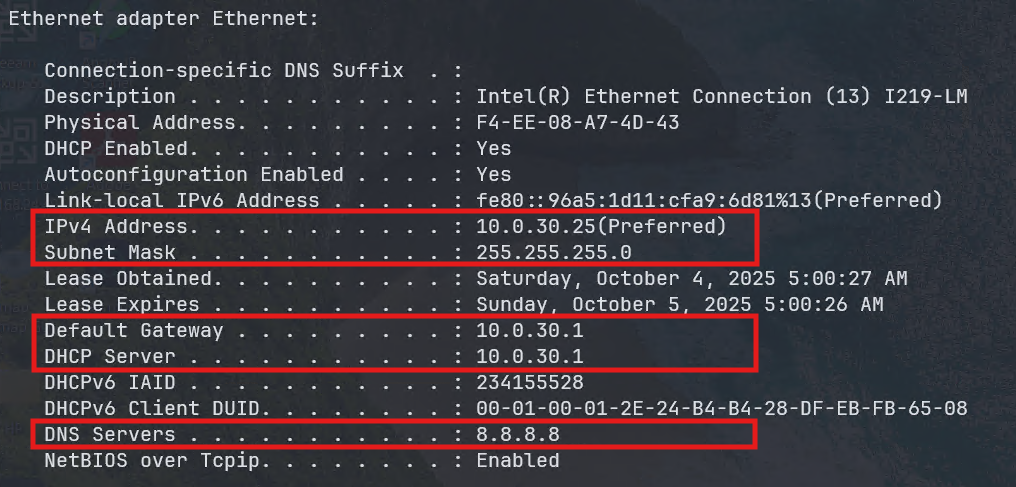Click the Lease Expires date value

679,305
